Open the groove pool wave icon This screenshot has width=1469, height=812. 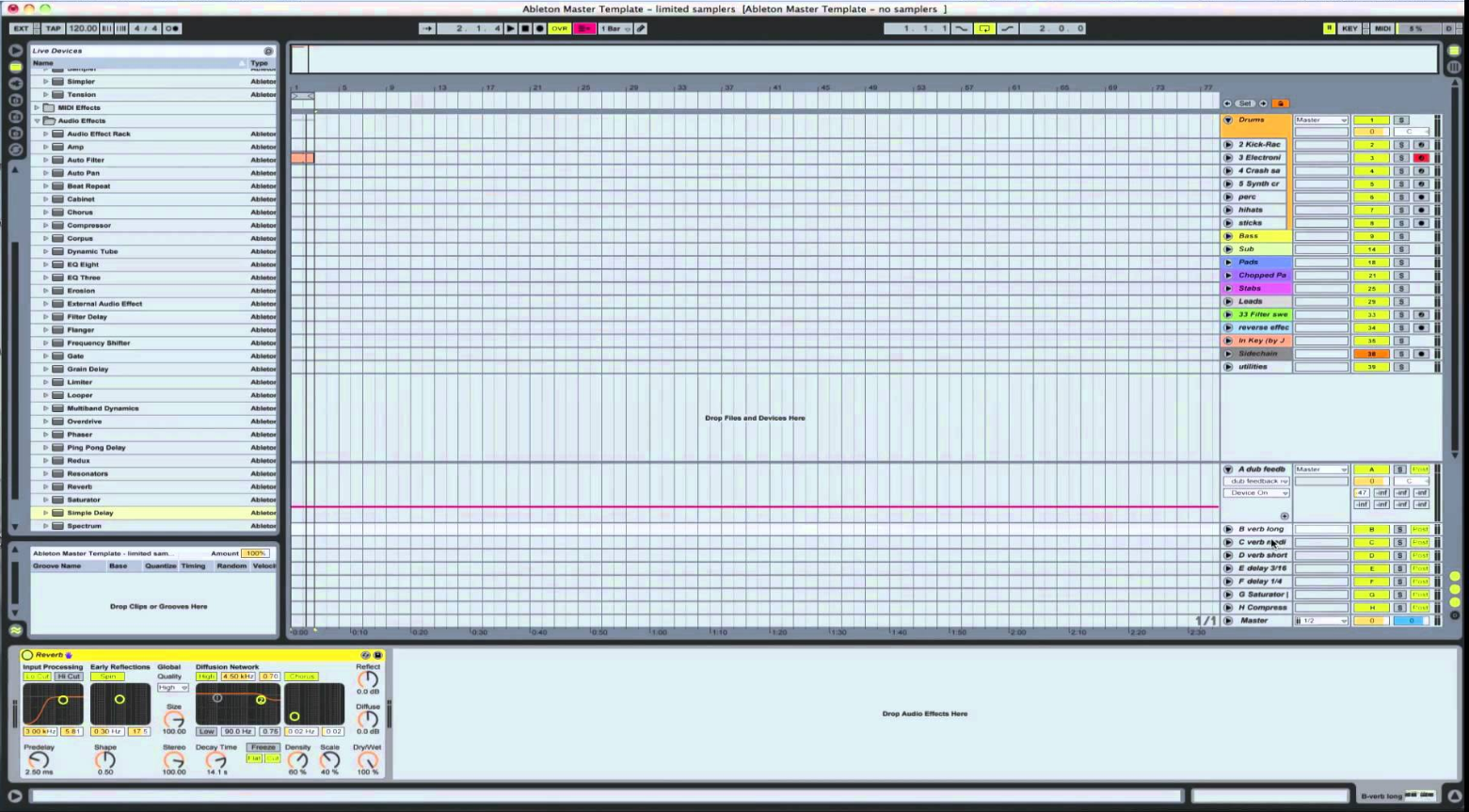(16, 630)
